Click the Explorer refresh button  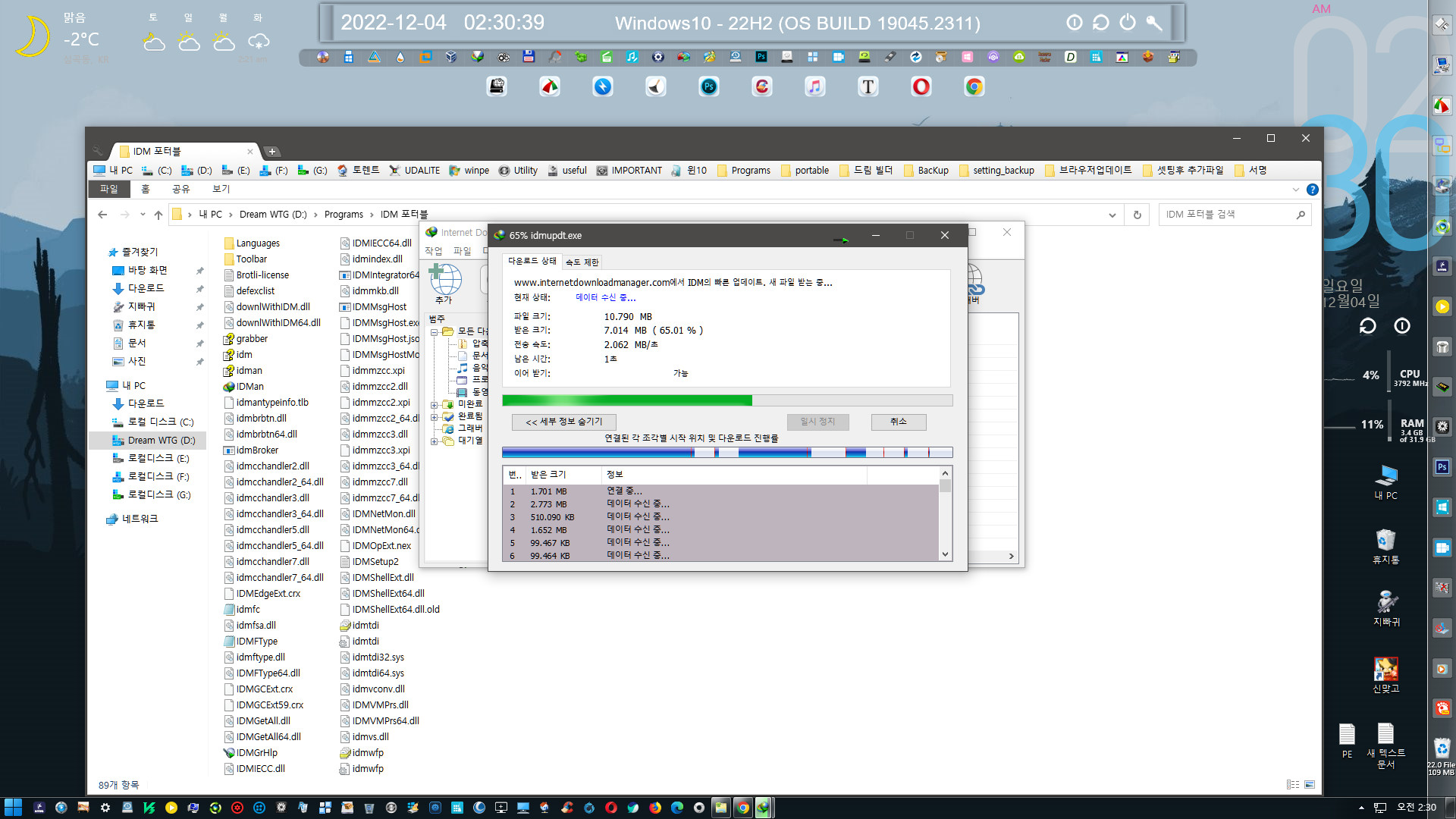1137,215
